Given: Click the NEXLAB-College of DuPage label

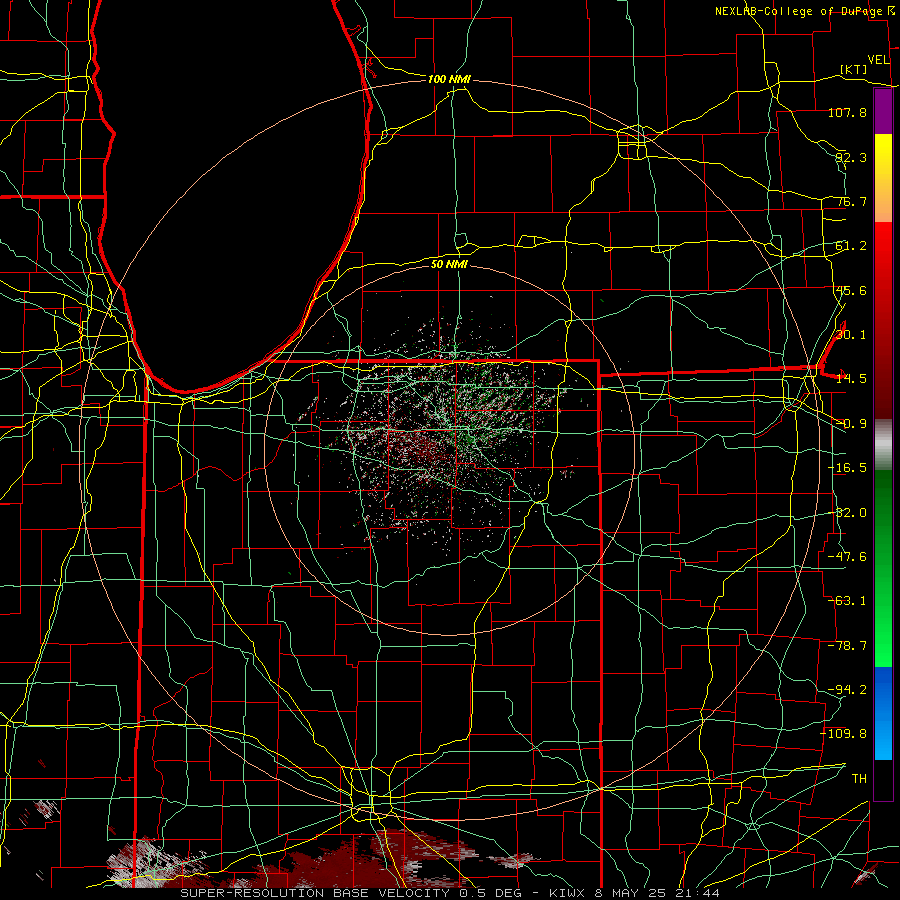Looking at the screenshot, I should pyautogui.click(x=799, y=11).
